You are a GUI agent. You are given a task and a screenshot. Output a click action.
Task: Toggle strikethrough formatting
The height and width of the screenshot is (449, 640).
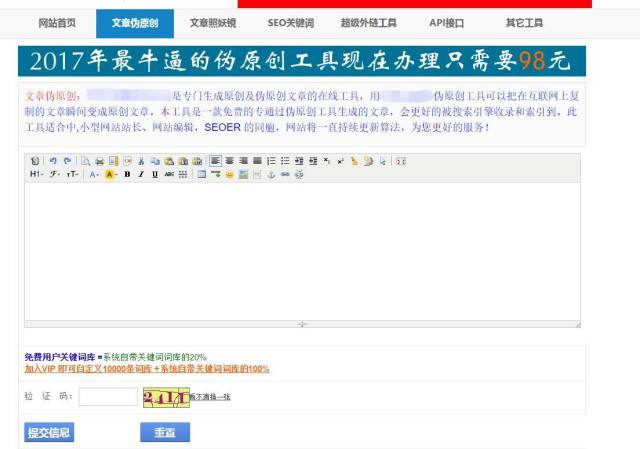click(169, 174)
